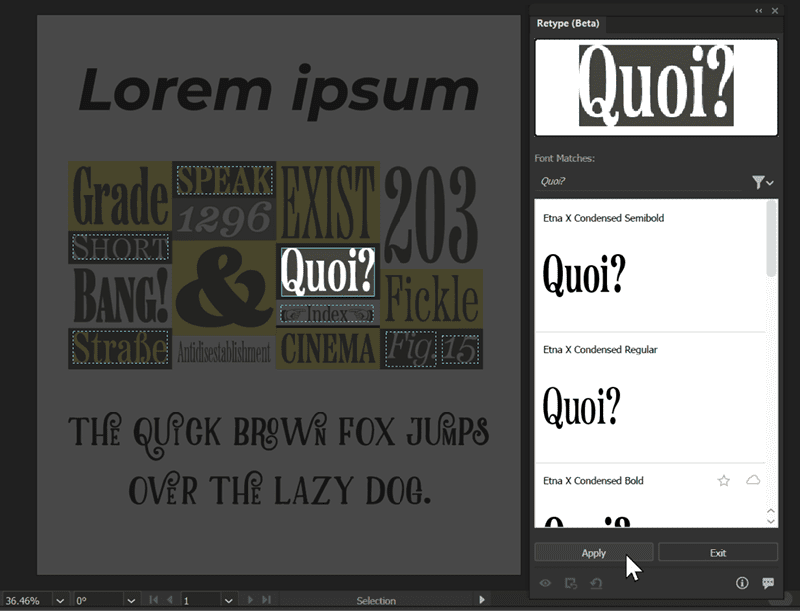Select Etna X Condensed Semibold font match

(649, 265)
